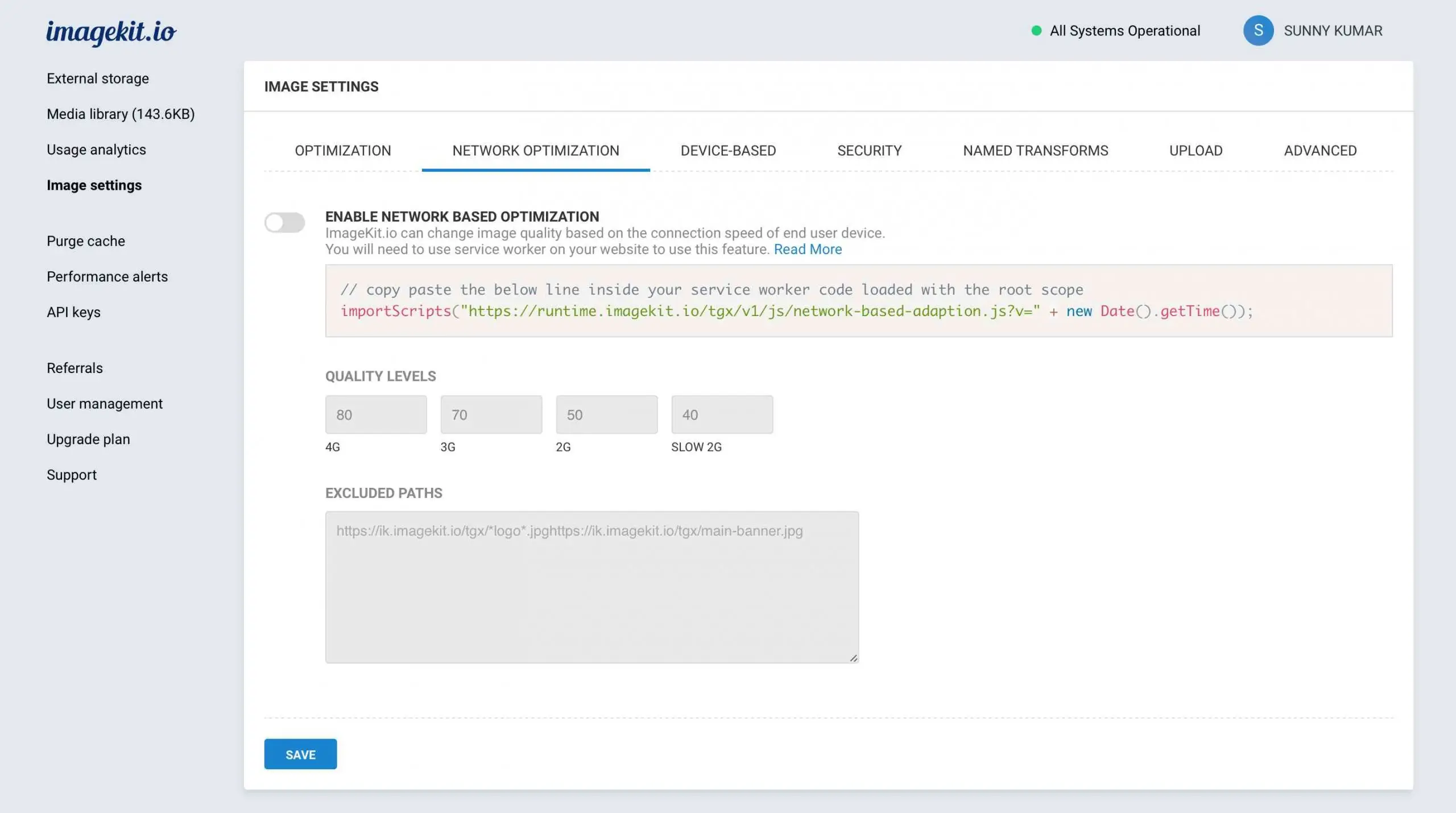Switch to the Device-Based tab
This screenshot has width=1456, height=813.
click(728, 151)
